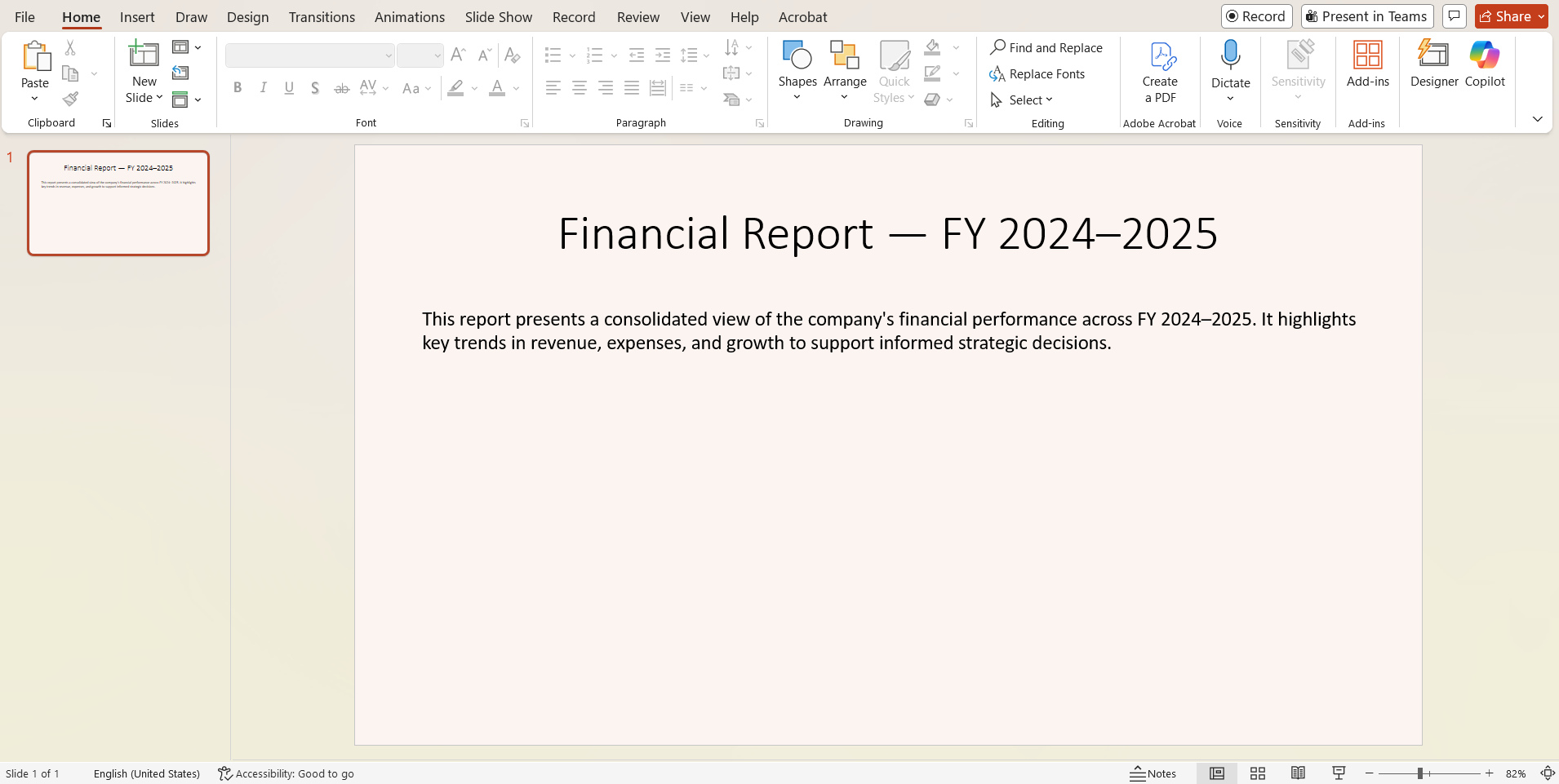The image size is (1559, 784).
Task: Increase font size with the larger A
Action: tap(458, 55)
